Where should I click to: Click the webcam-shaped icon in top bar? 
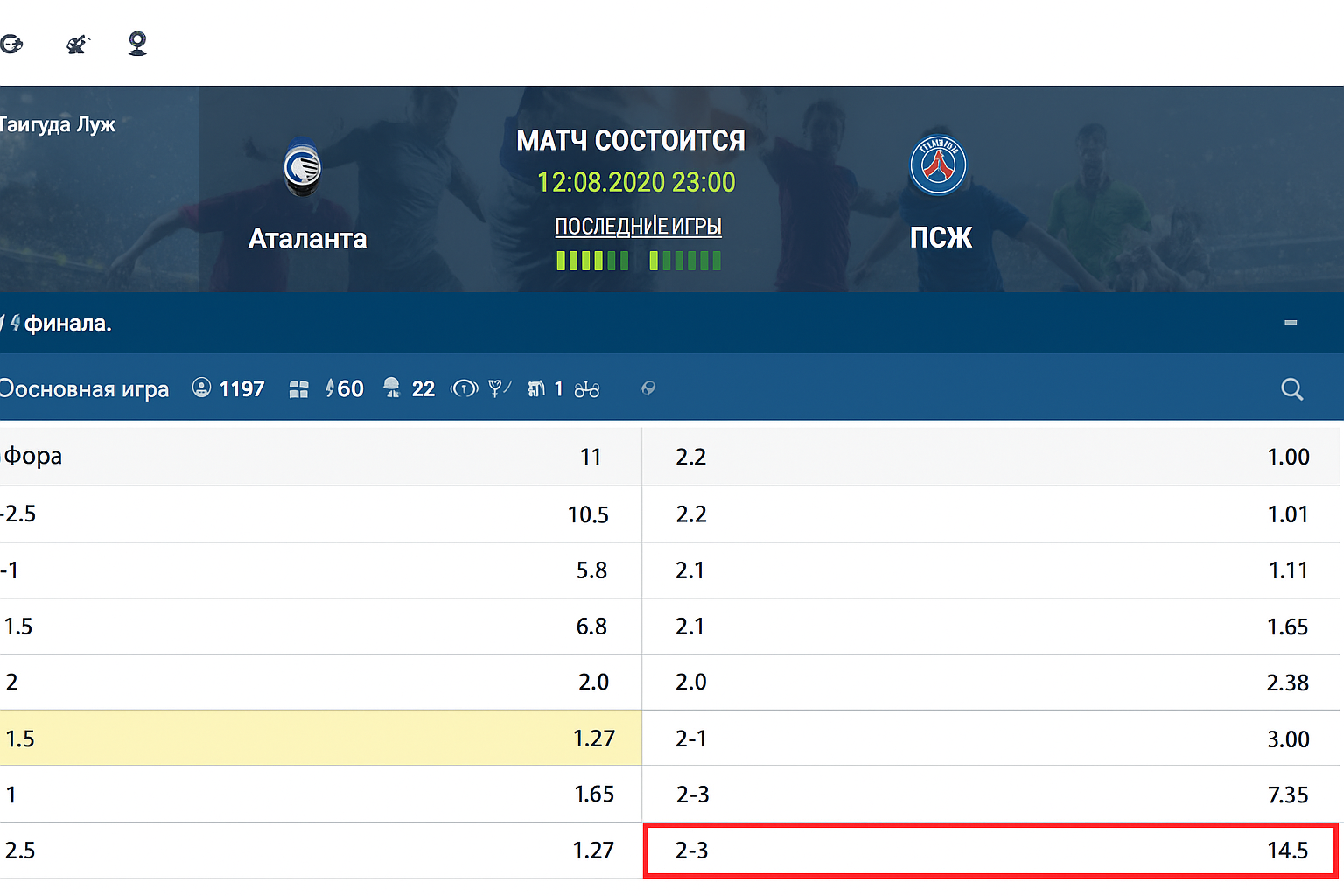coord(137,44)
